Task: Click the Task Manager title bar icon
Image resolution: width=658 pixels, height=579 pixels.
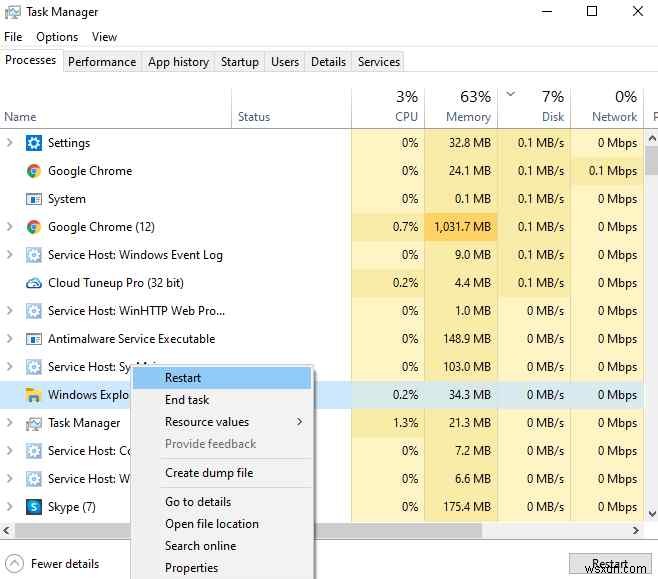Action: (x=12, y=12)
